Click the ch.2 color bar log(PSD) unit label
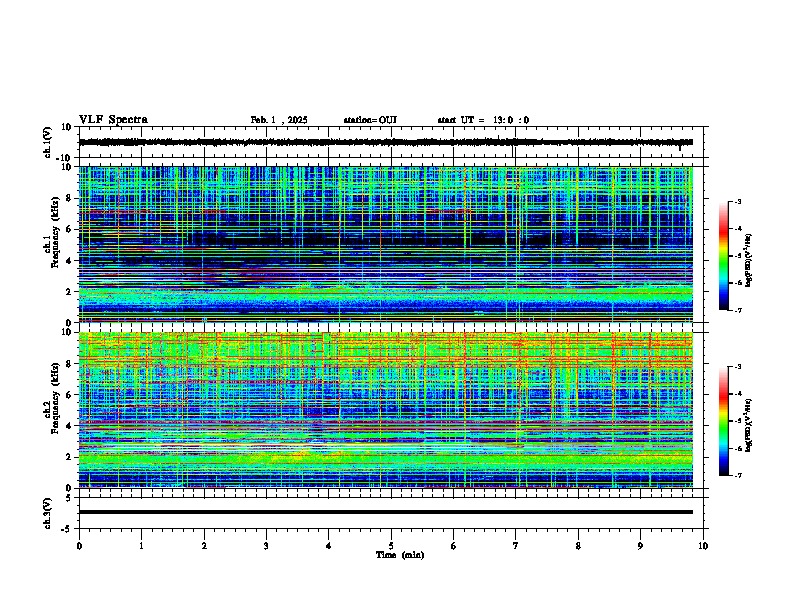This screenshot has width=792, height=612. pos(748,425)
